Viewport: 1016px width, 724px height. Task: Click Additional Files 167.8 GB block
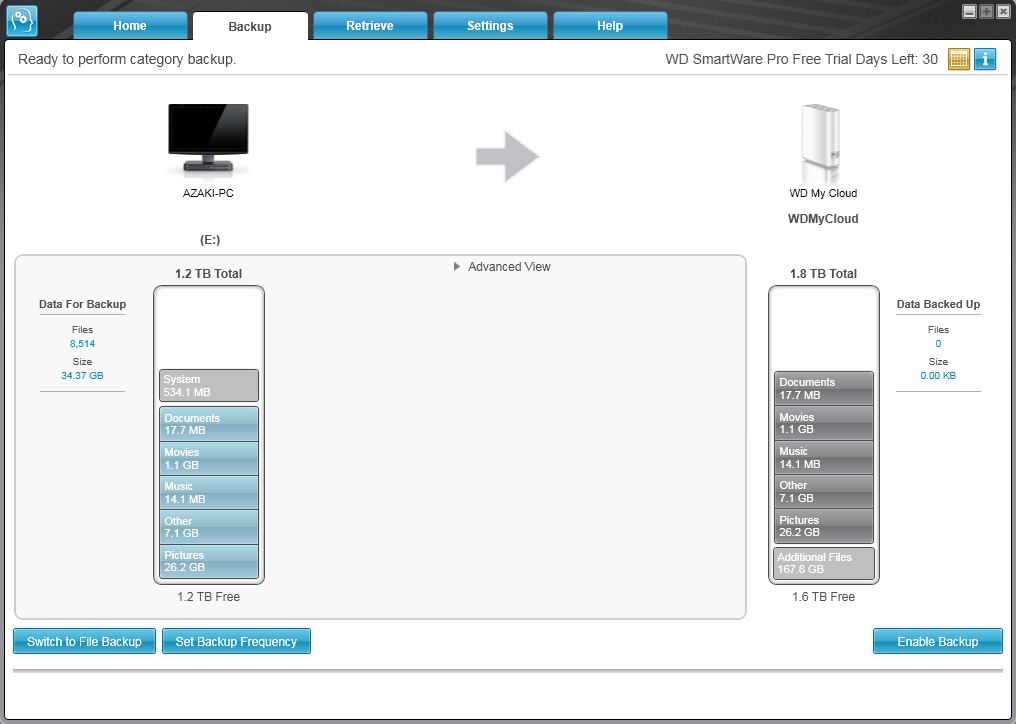coord(824,563)
